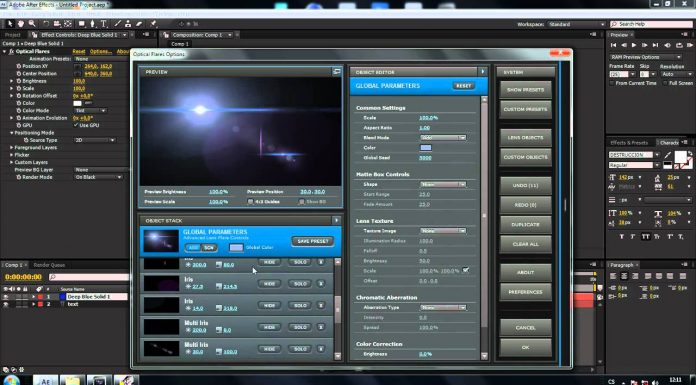Toggle visibility of Deep Blue Solid 1 layer
This screenshot has height=385, width=696.
(x=6, y=297)
